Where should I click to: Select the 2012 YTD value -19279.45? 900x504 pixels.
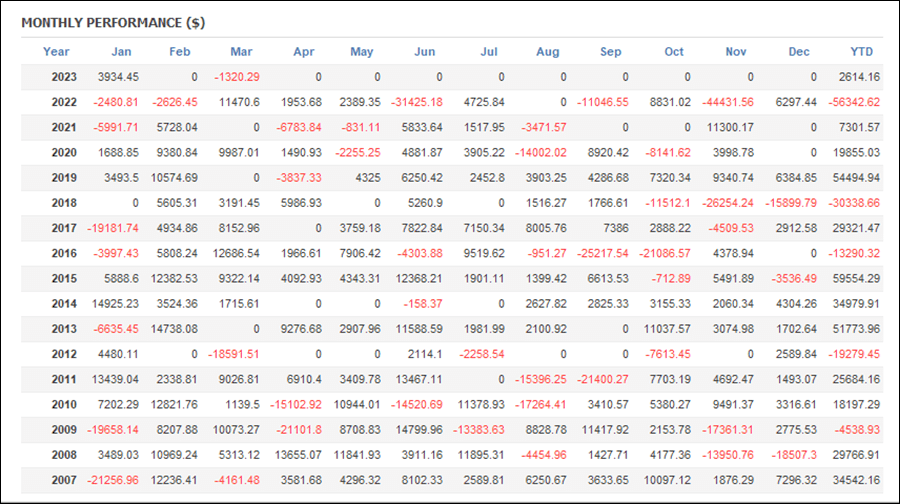point(854,354)
